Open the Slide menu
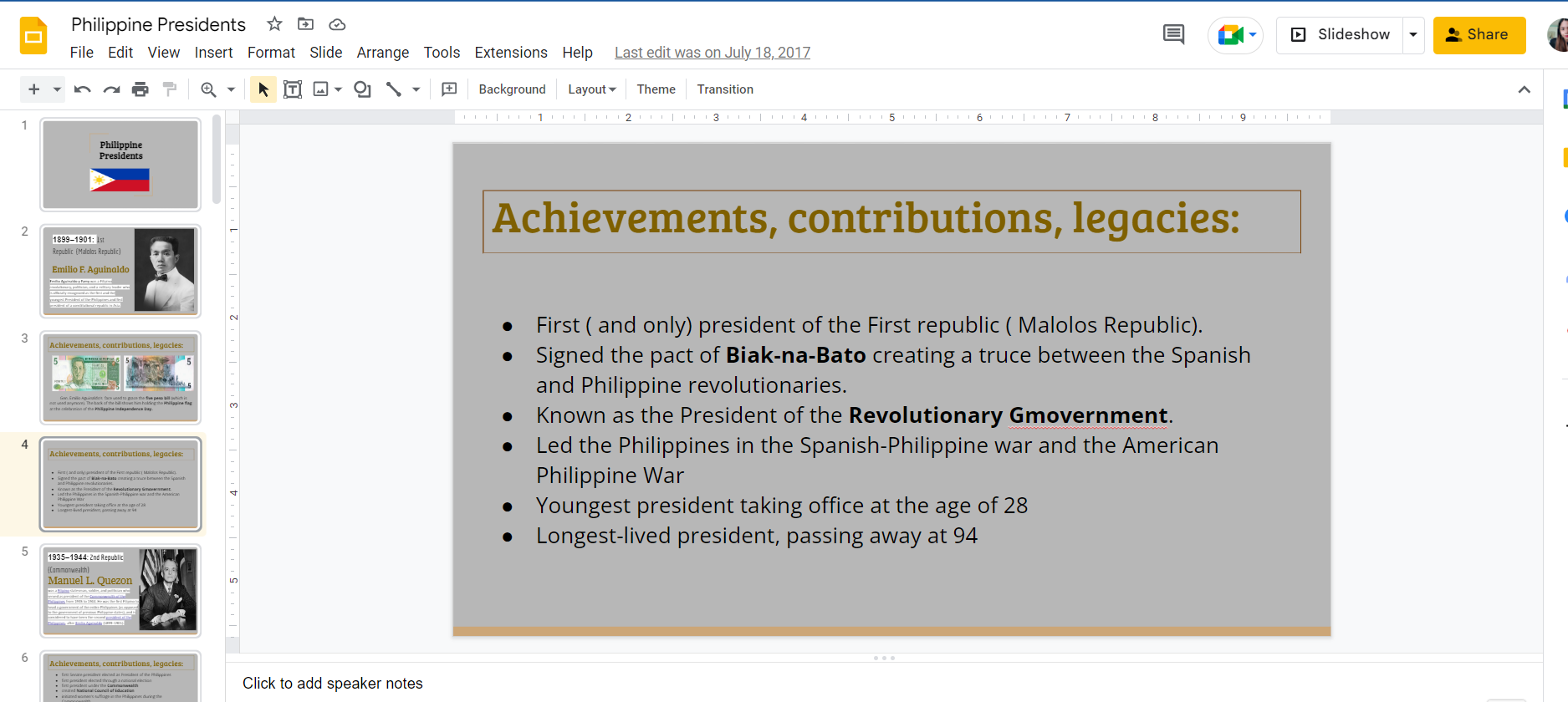1568x702 pixels. tap(326, 53)
